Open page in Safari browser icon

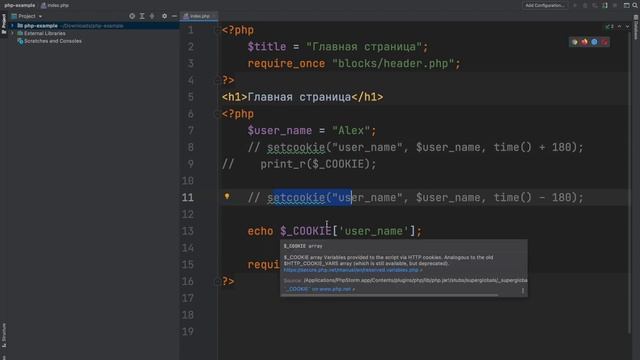594,42
